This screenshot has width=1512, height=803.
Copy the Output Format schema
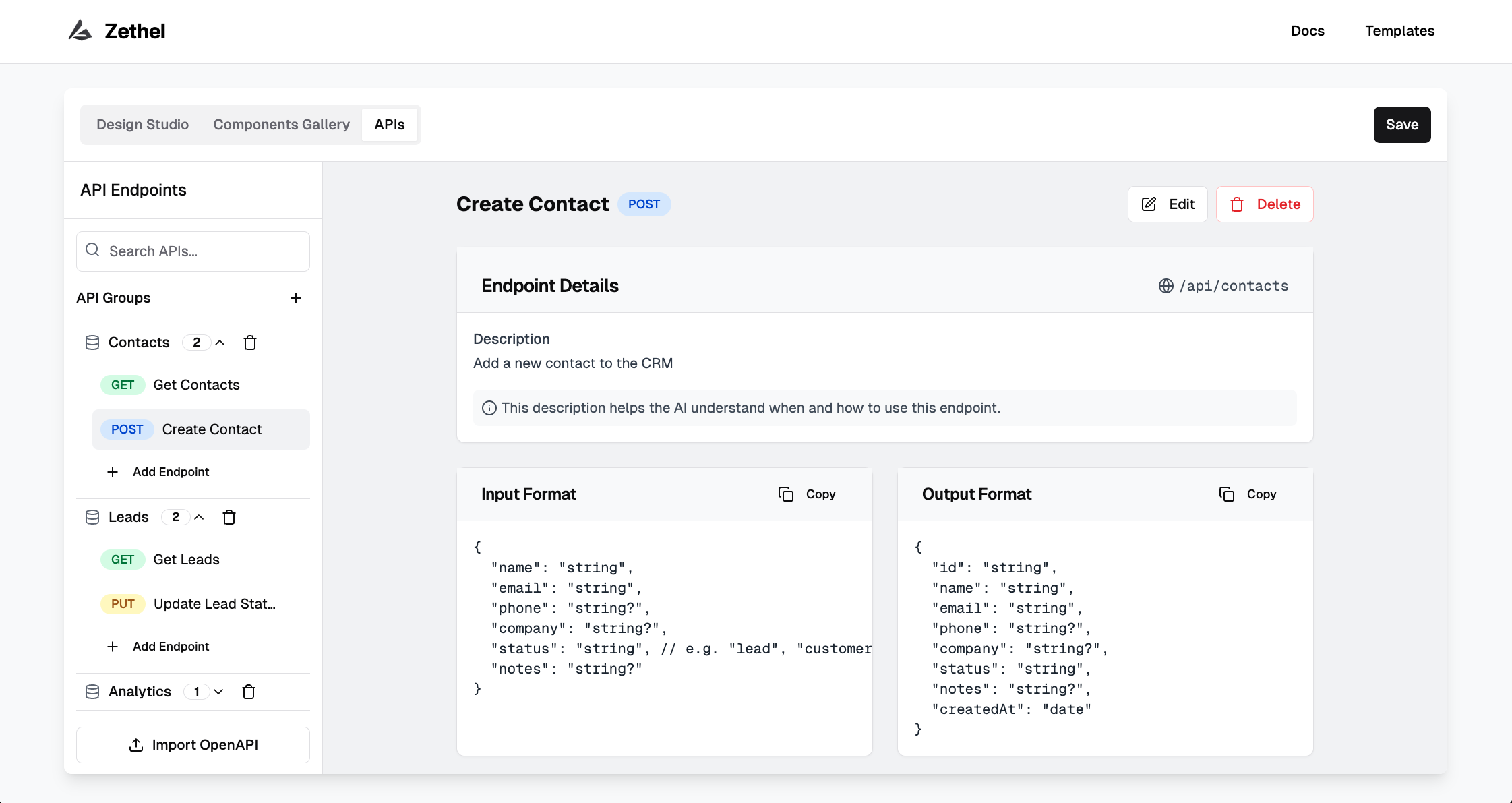click(x=1248, y=494)
